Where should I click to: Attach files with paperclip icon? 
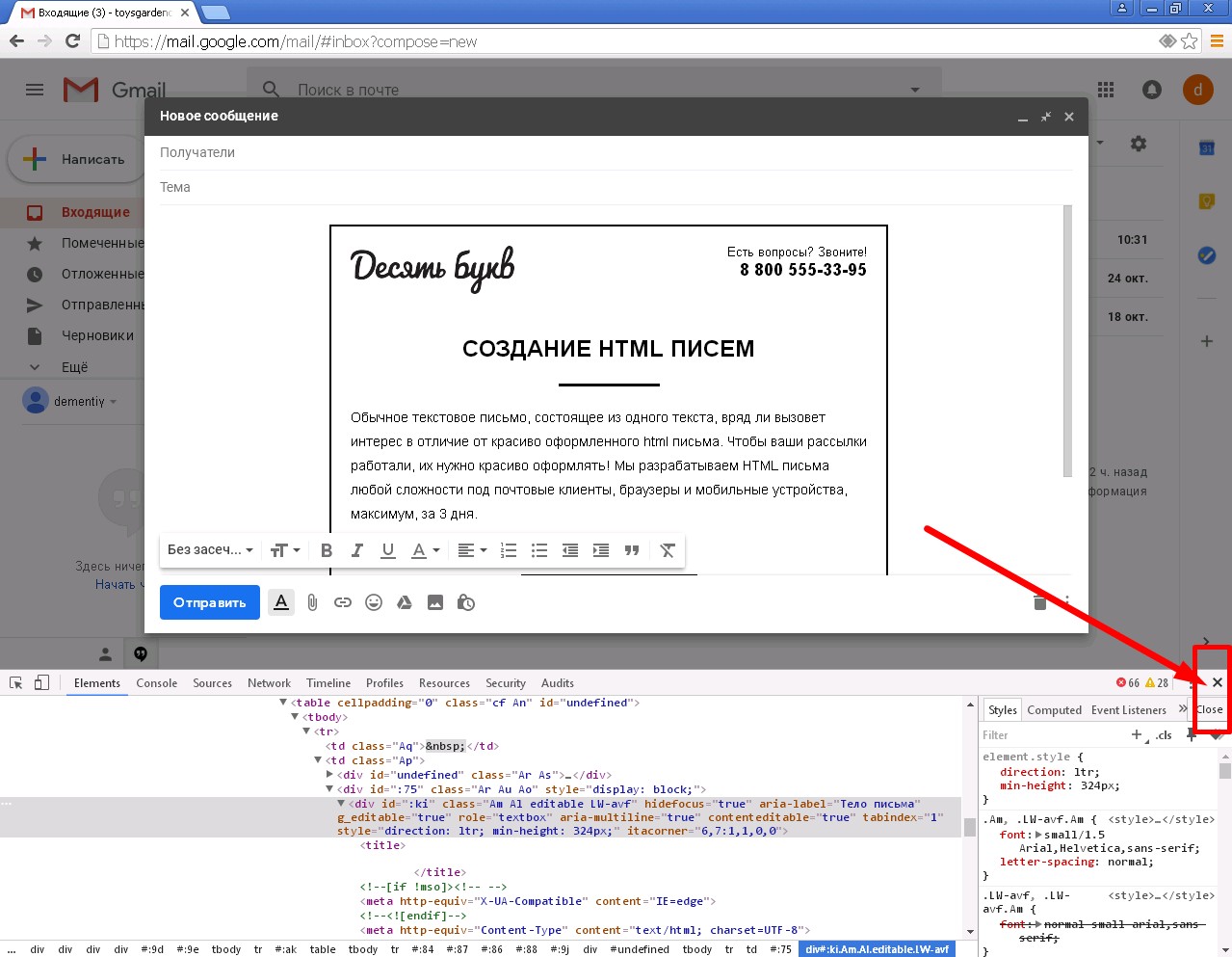pyautogui.click(x=312, y=602)
